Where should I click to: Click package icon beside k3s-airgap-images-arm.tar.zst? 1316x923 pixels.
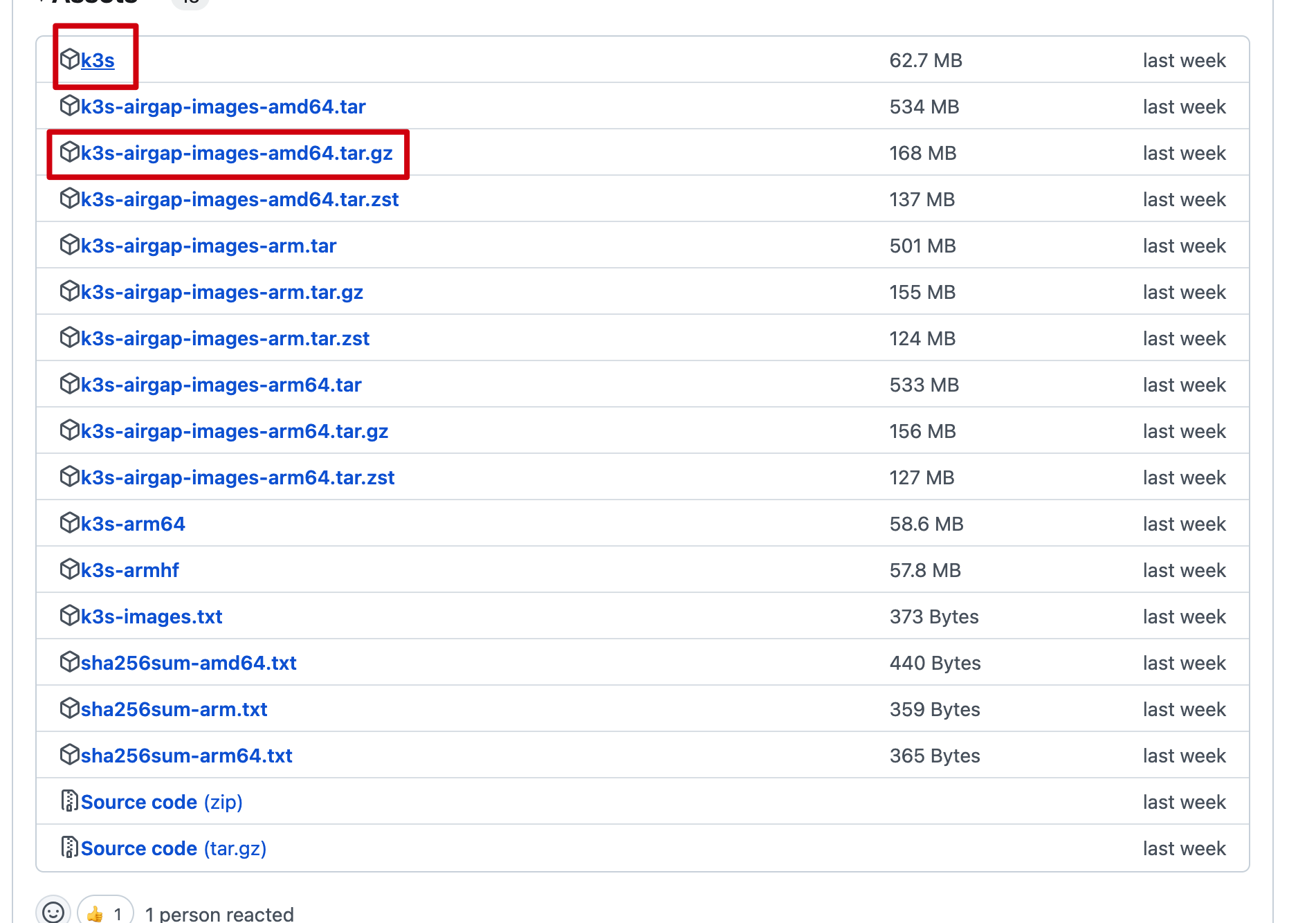[x=70, y=337]
